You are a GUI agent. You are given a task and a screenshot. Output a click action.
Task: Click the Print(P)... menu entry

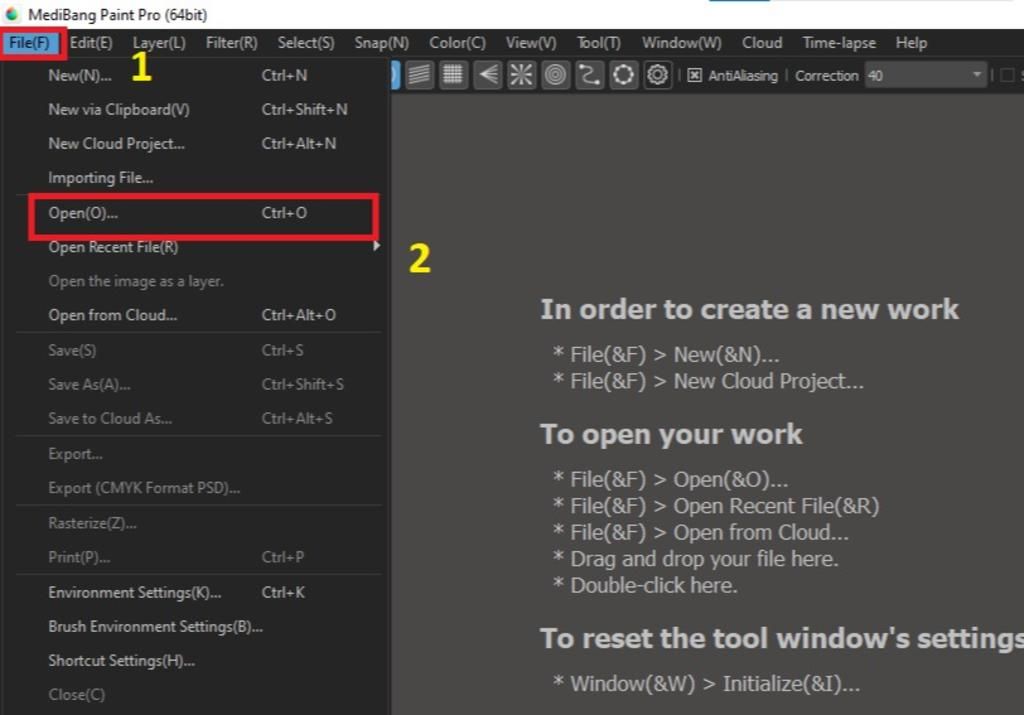[x=198, y=558]
